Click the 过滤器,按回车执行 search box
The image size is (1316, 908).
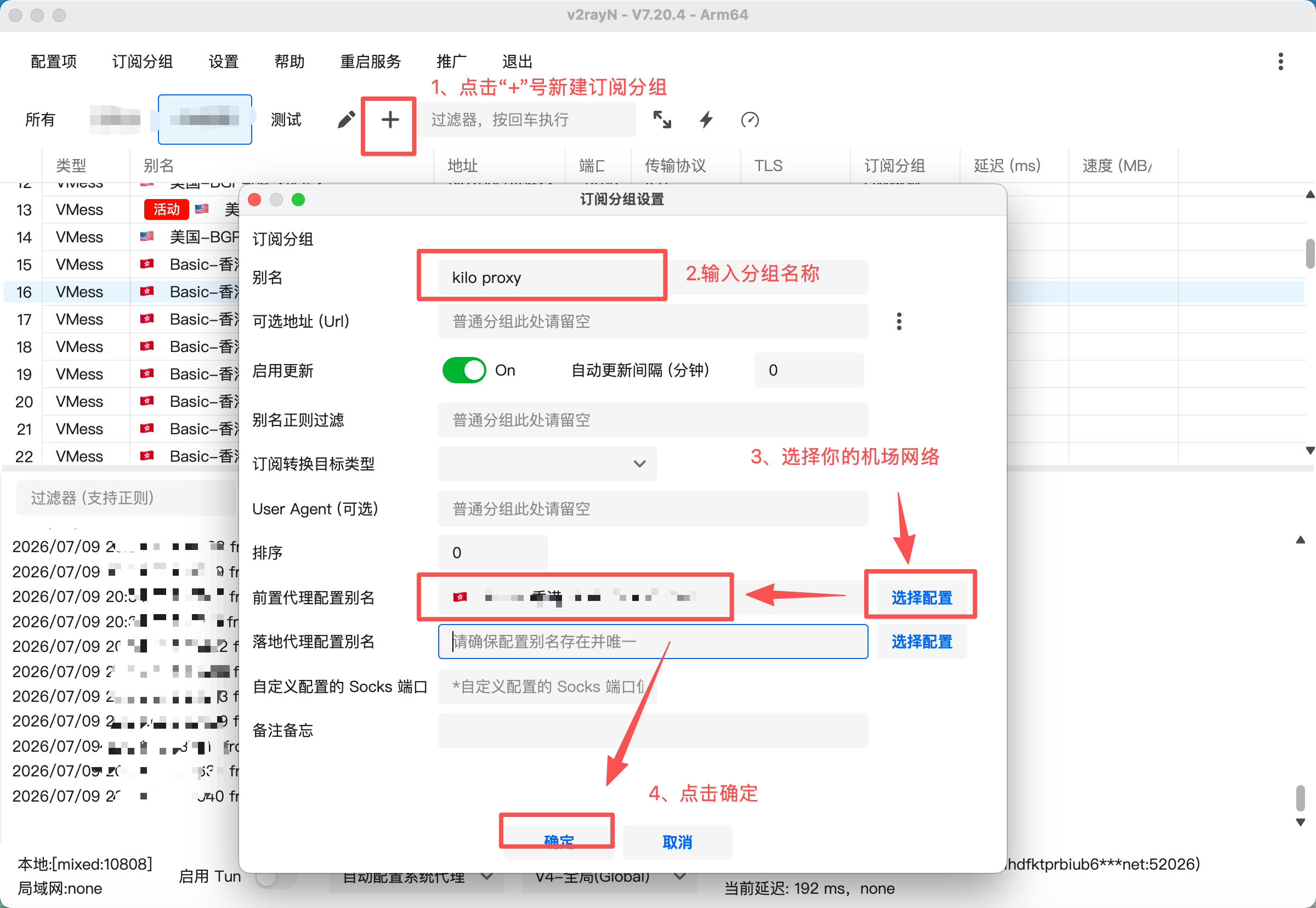coord(527,120)
